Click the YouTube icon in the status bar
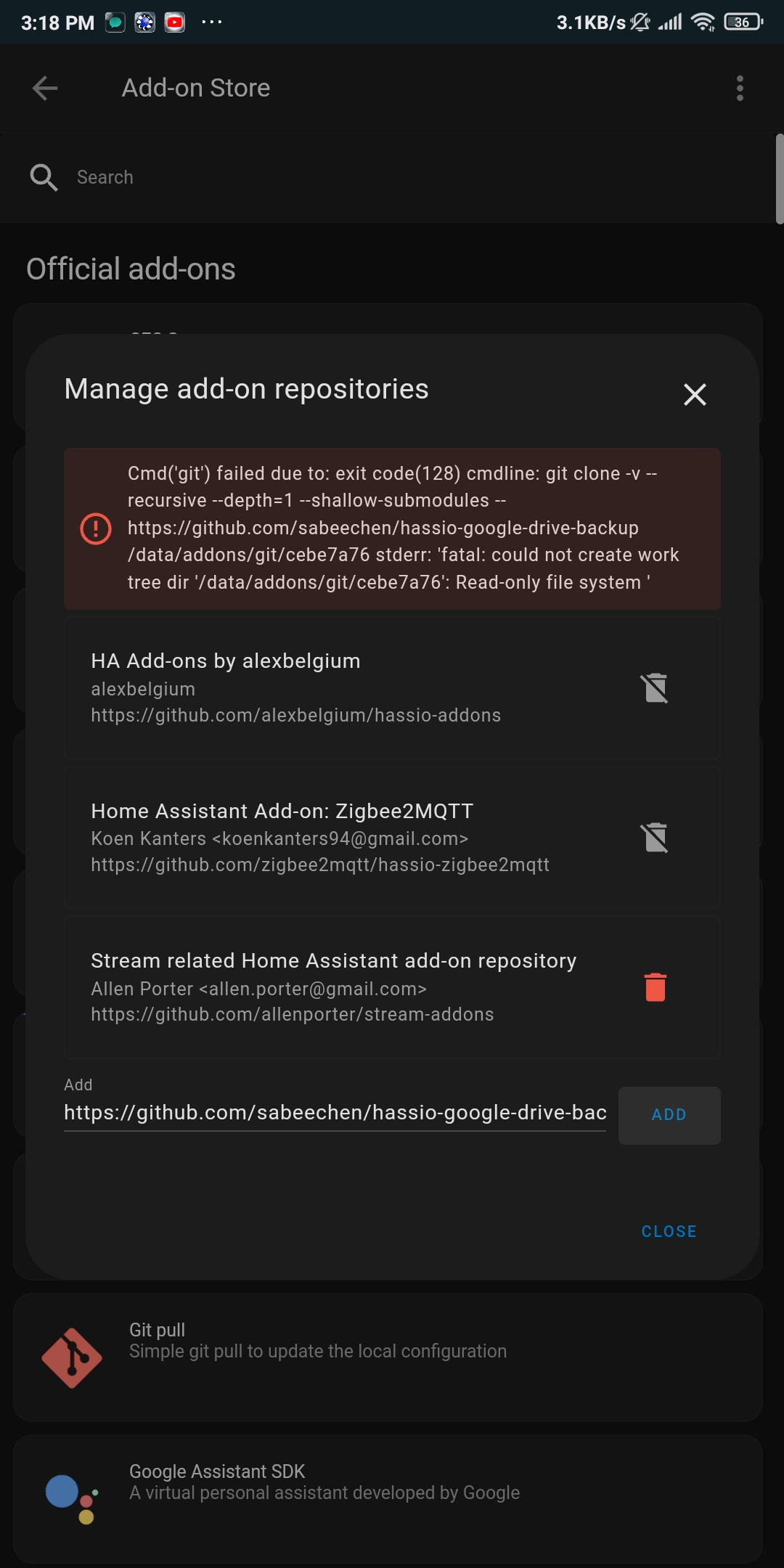This screenshot has height=1568, width=784. tap(174, 22)
